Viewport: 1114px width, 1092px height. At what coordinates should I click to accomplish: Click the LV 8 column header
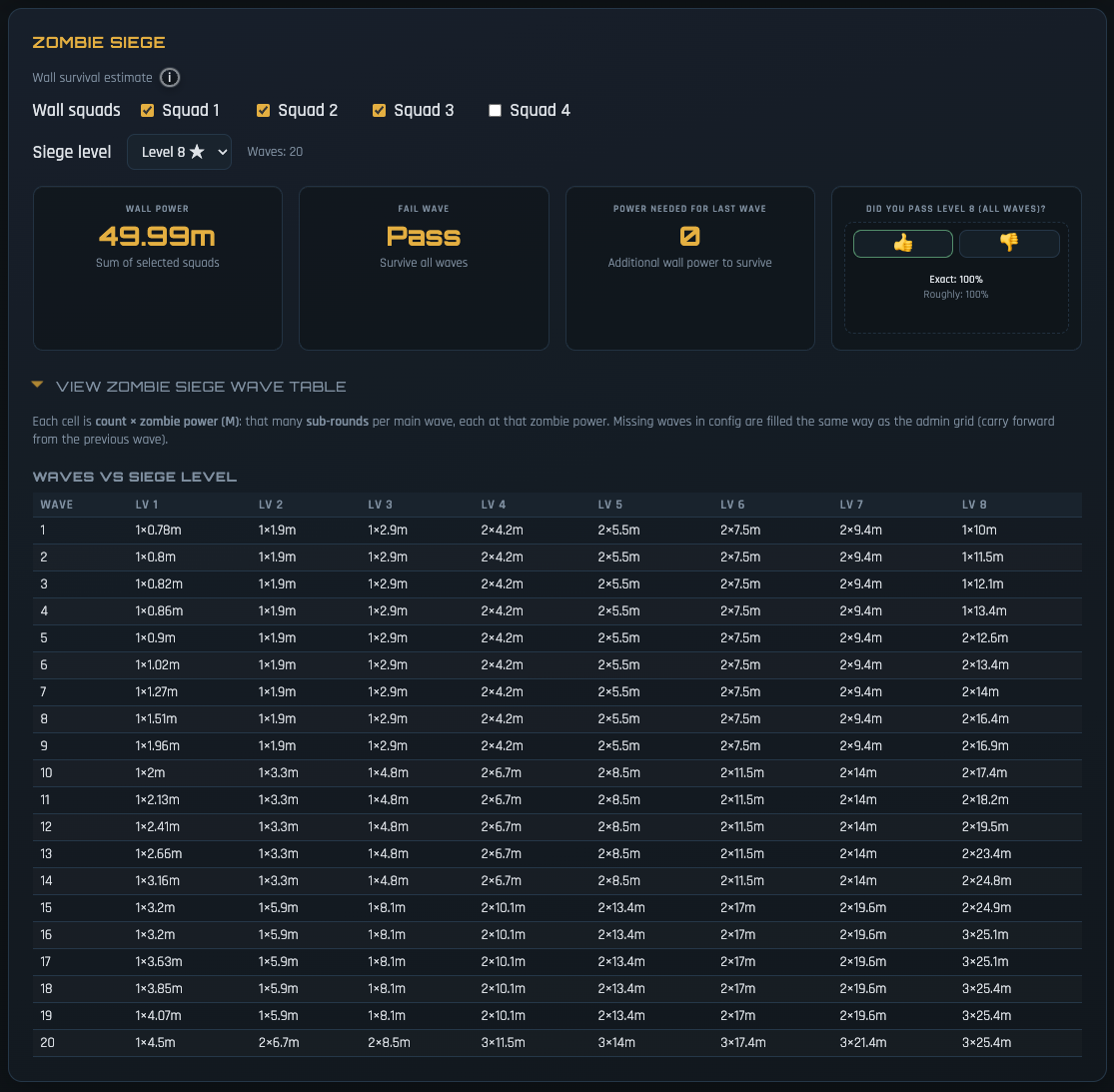pos(974,505)
